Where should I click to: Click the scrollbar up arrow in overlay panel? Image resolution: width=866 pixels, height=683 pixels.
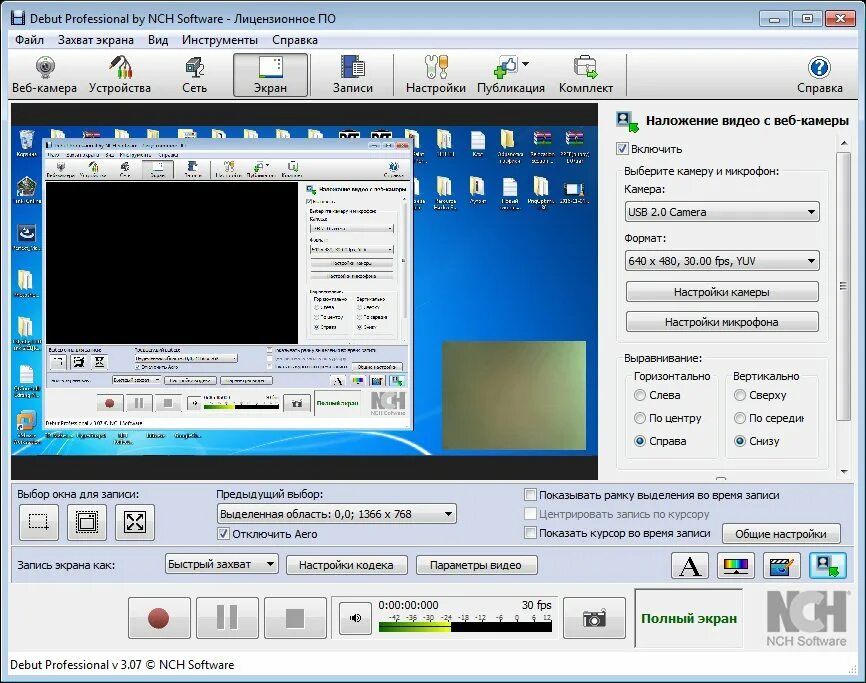coord(843,144)
